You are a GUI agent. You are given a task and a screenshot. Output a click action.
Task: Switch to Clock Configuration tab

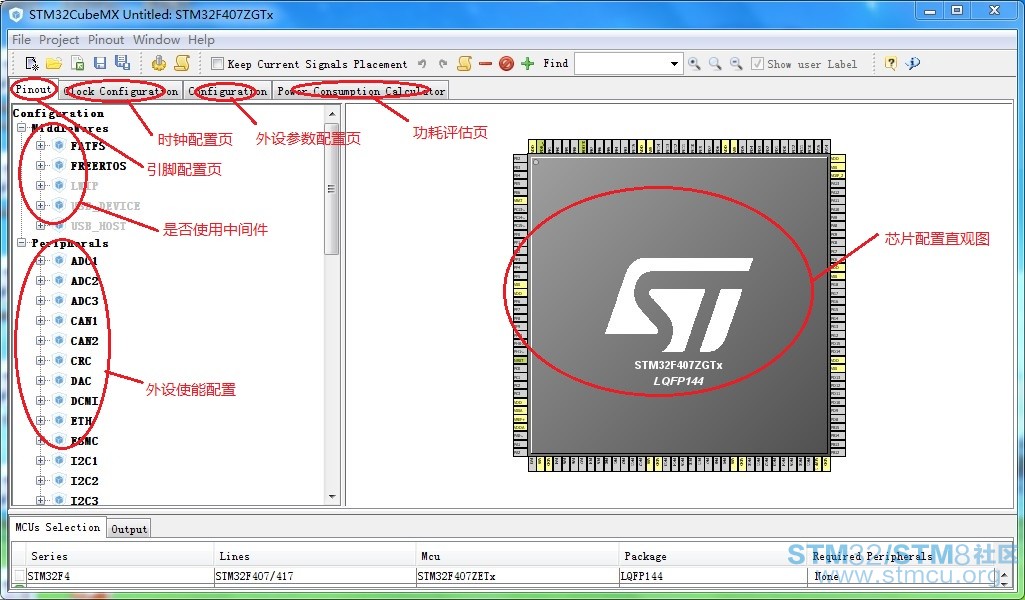(120, 91)
